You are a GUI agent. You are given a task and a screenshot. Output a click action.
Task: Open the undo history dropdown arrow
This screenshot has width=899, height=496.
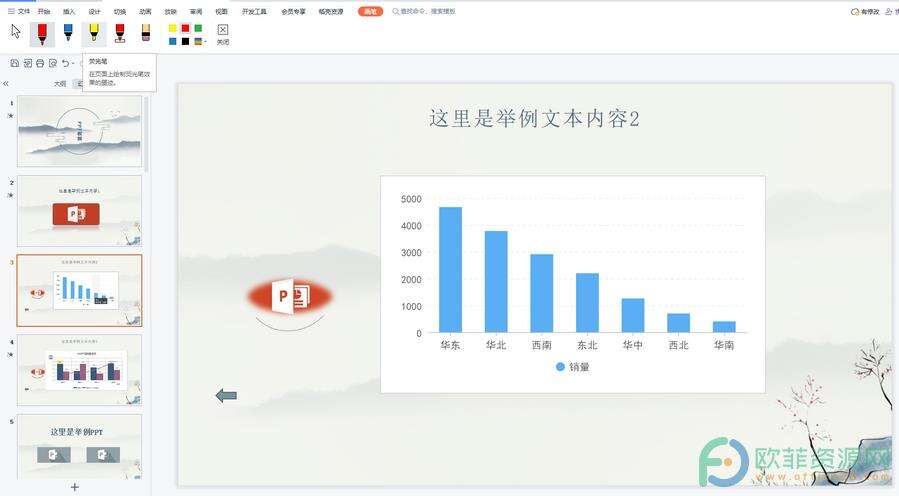pyautogui.click(x=73, y=64)
